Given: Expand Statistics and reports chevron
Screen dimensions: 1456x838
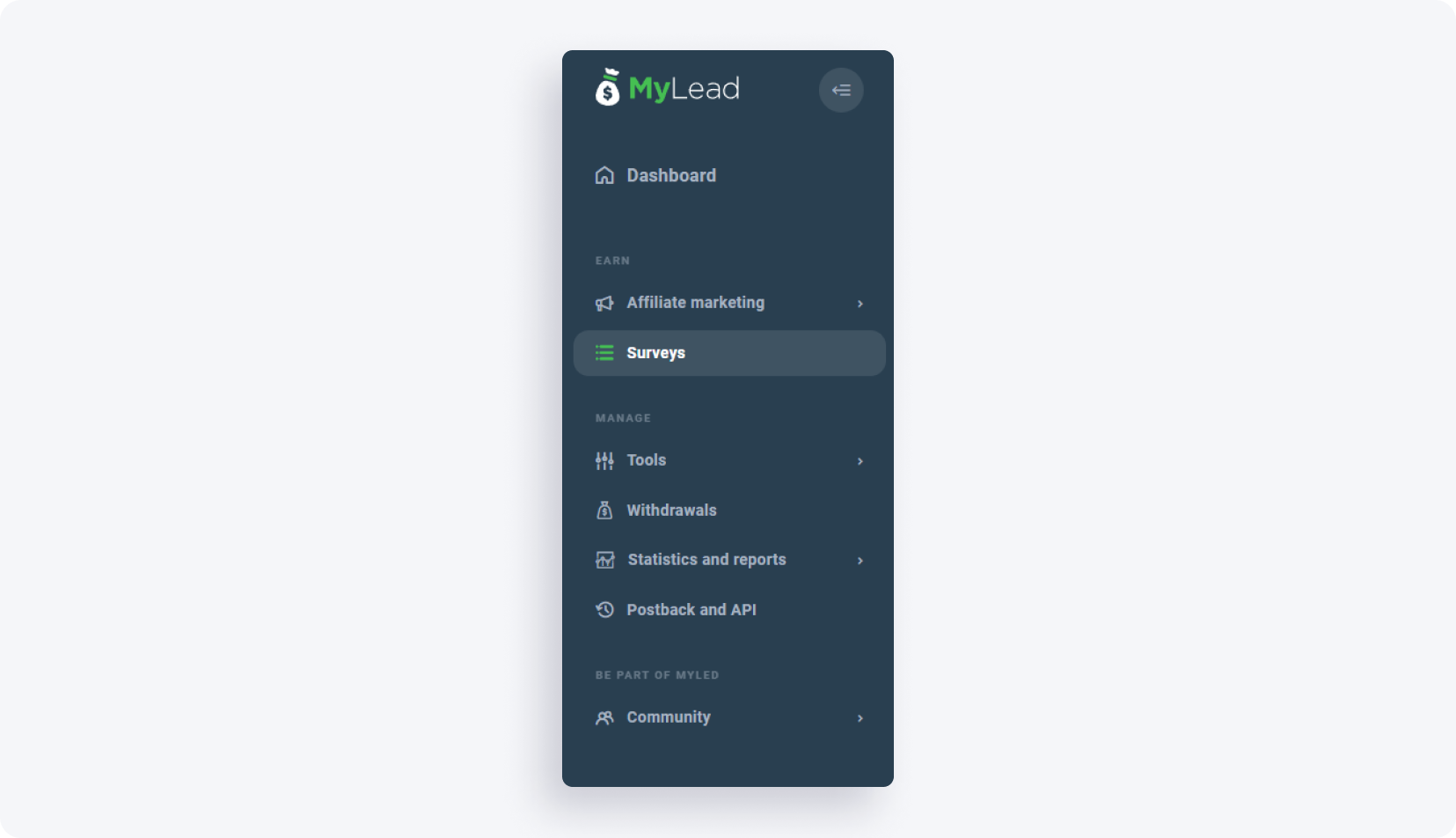Looking at the screenshot, I should (x=860, y=561).
